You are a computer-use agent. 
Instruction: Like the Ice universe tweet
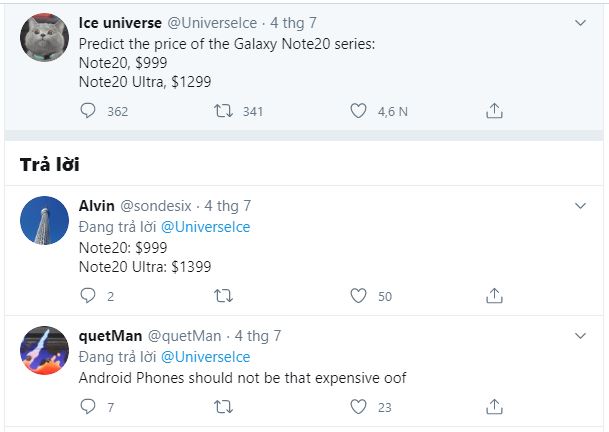(x=358, y=111)
